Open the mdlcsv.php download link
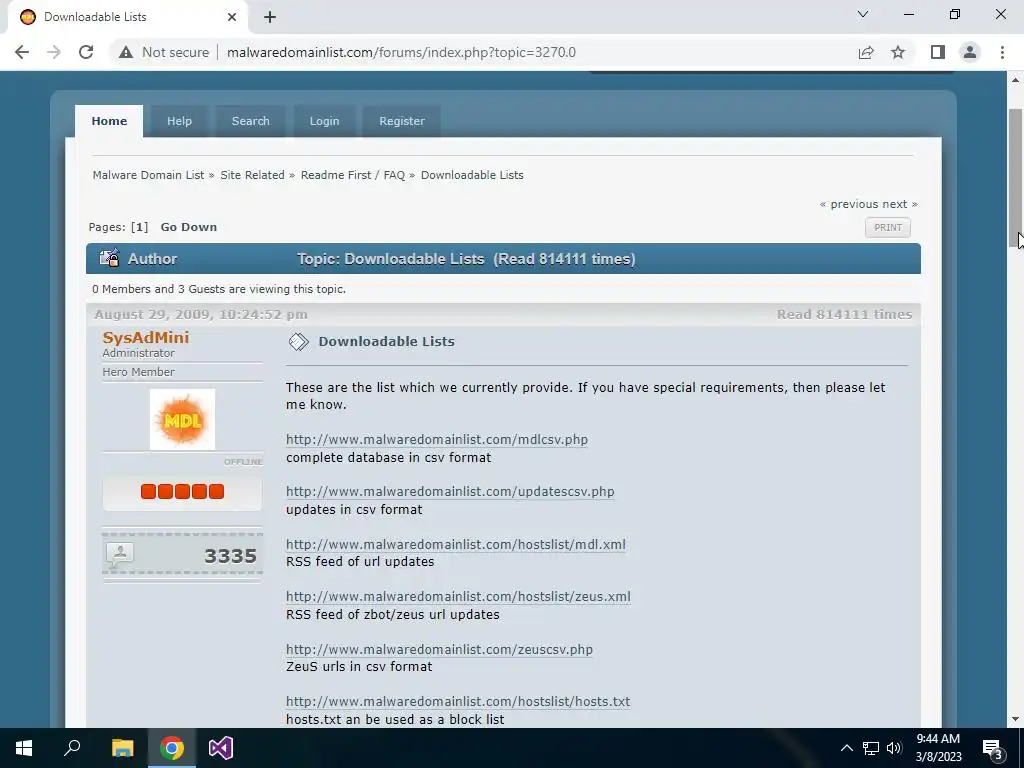 pos(437,440)
